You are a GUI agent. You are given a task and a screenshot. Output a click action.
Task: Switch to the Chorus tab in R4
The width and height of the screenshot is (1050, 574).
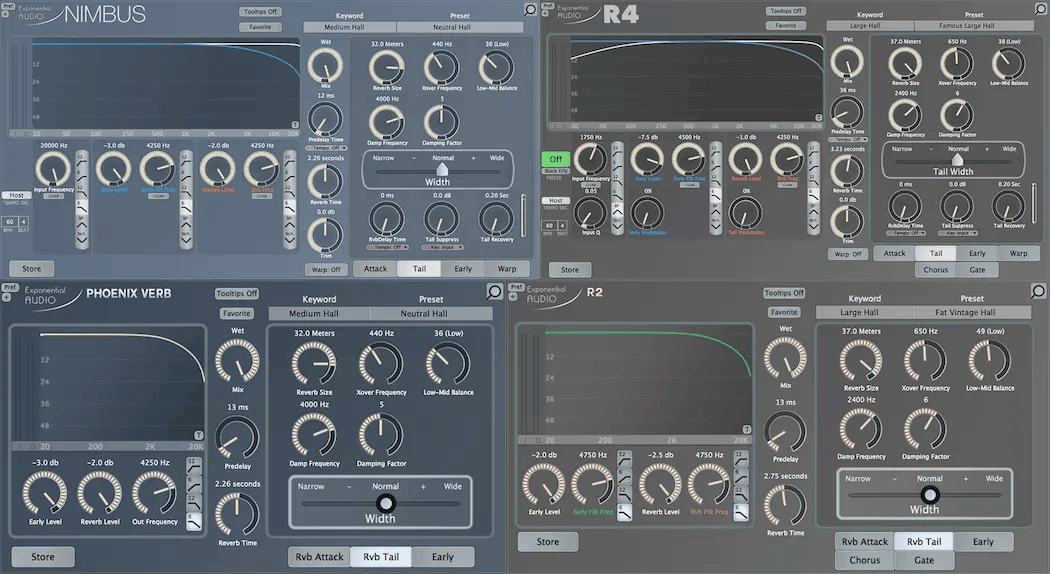click(x=935, y=270)
